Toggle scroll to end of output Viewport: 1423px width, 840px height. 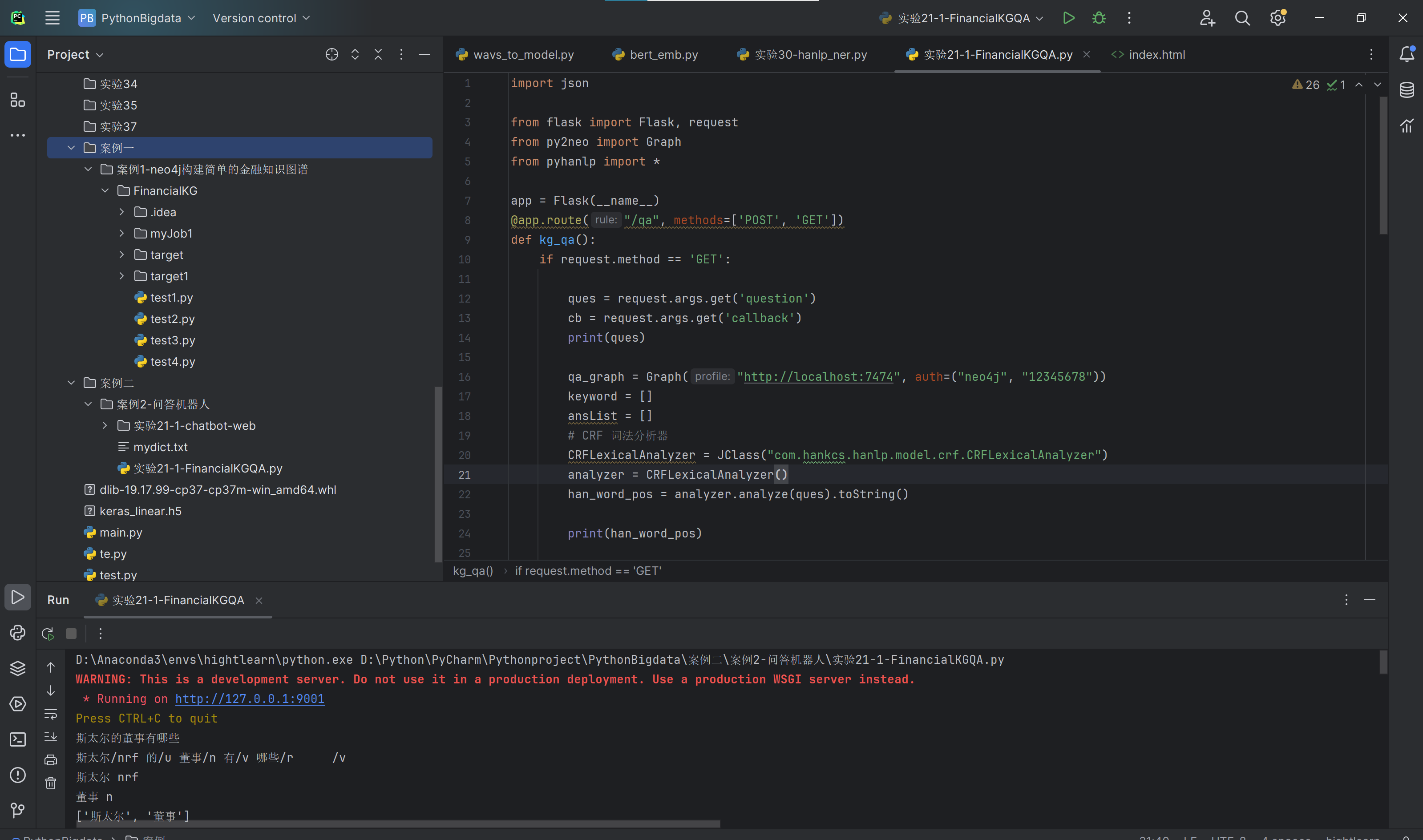point(51,736)
